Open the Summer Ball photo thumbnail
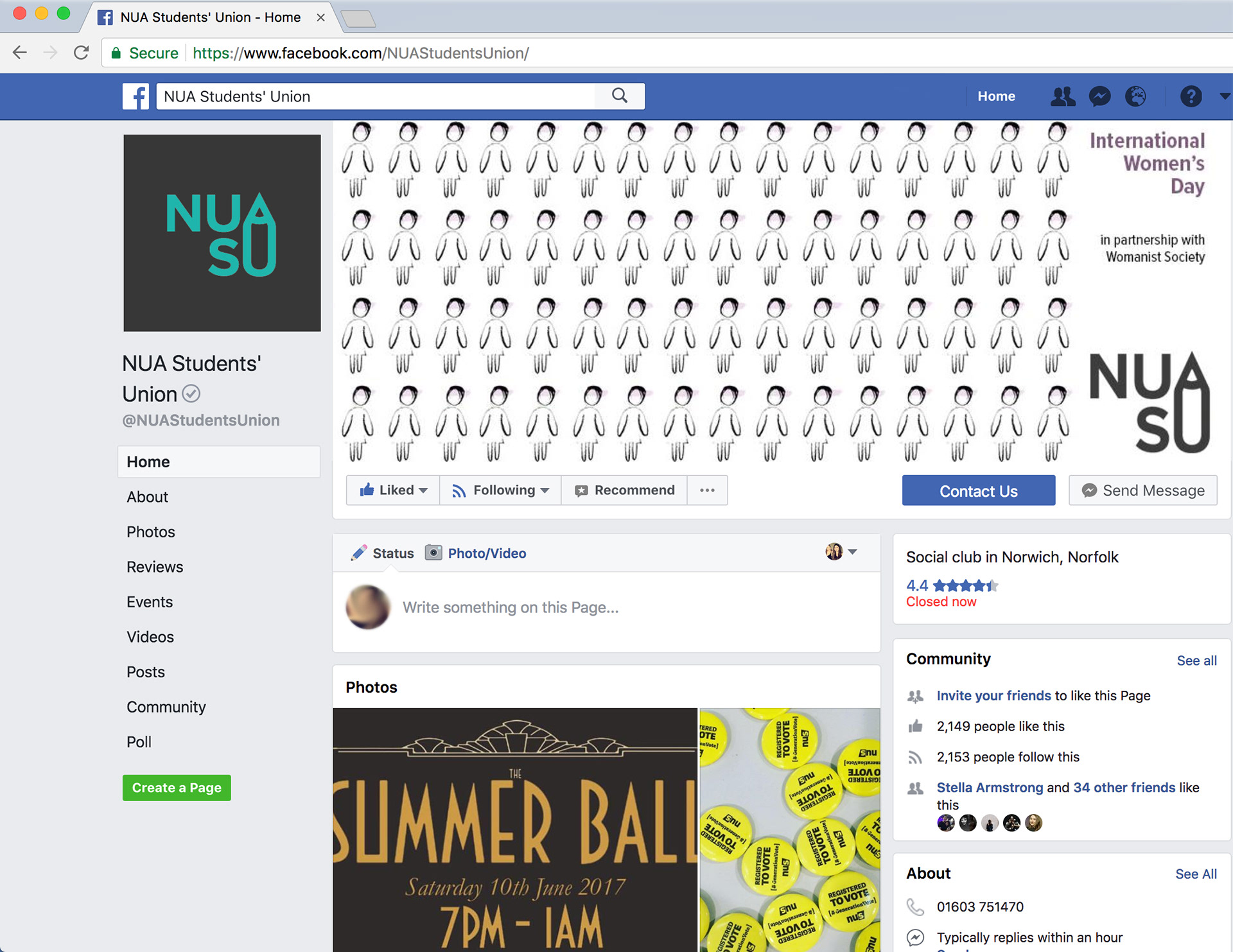The height and width of the screenshot is (952, 1233). coord(514,829)
